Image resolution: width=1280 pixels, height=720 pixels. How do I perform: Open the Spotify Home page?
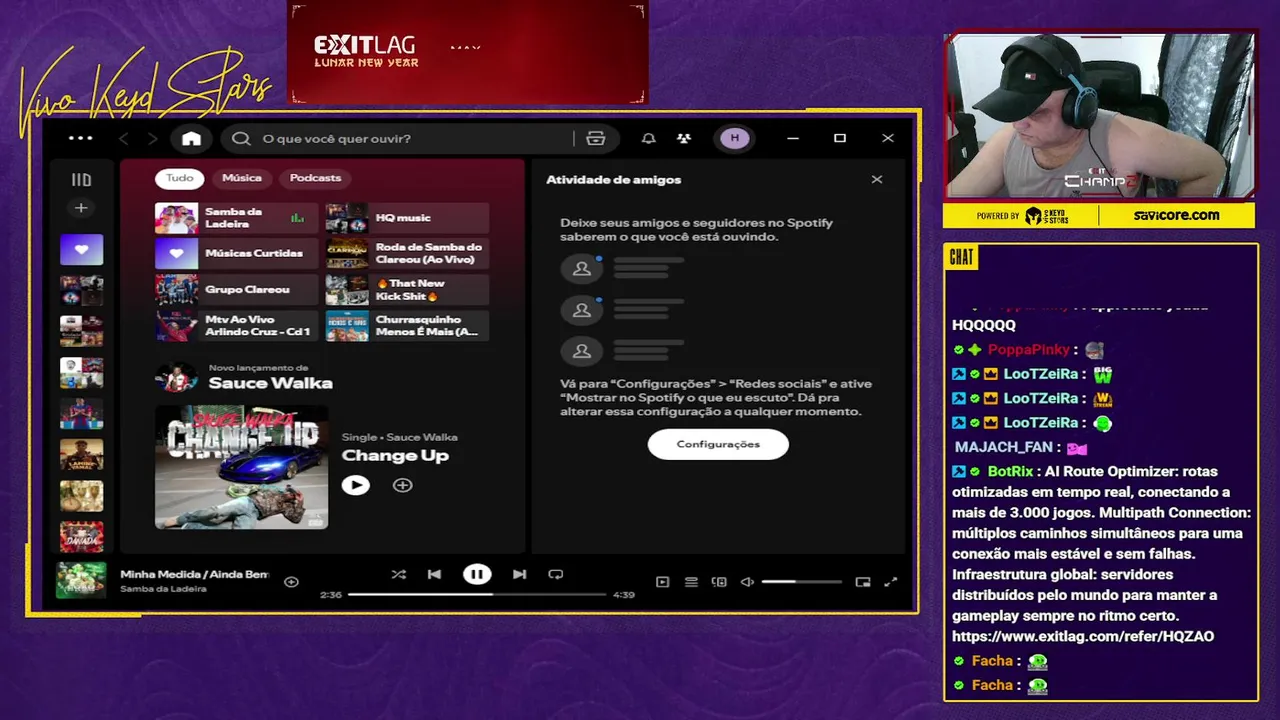coord(191,138)
